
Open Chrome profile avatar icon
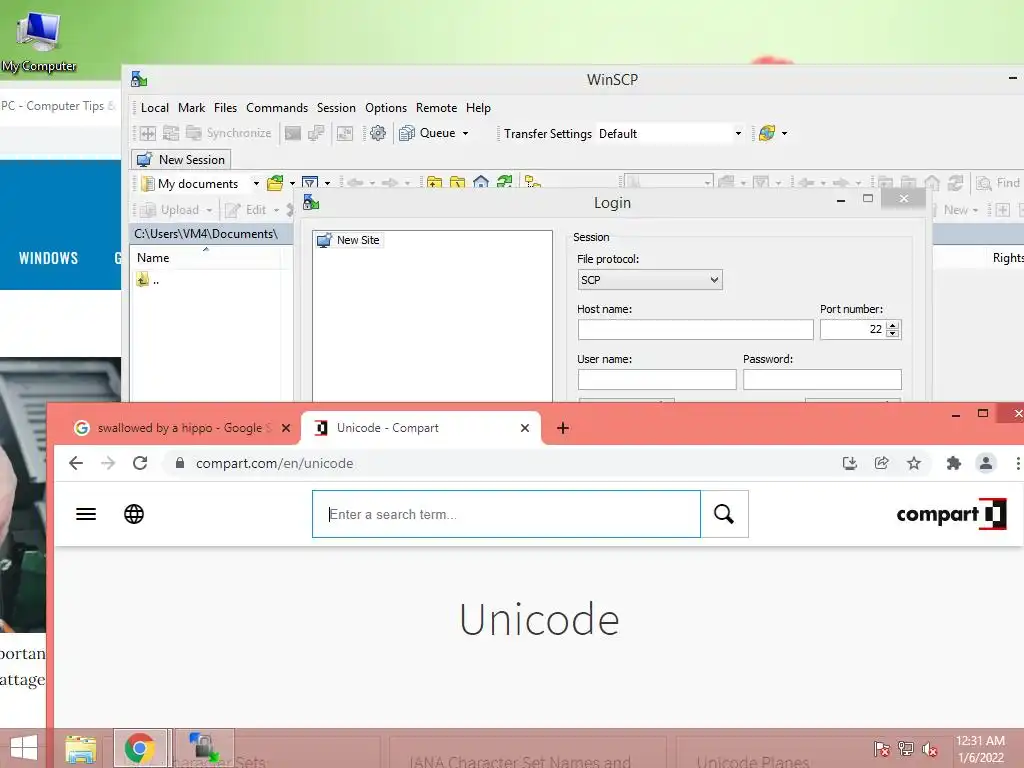(x=985, y=463)
